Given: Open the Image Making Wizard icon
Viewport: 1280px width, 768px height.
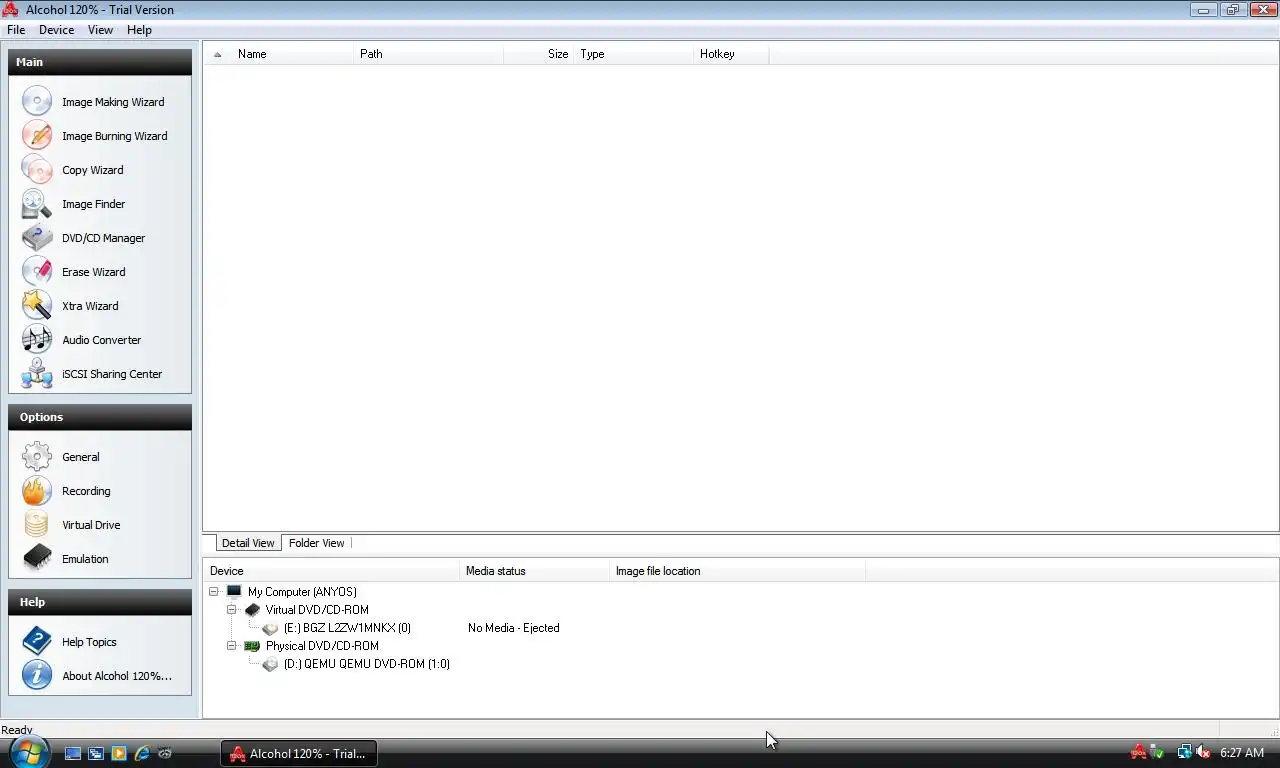Looking at the screenshot, I should [x=37, y=102].
